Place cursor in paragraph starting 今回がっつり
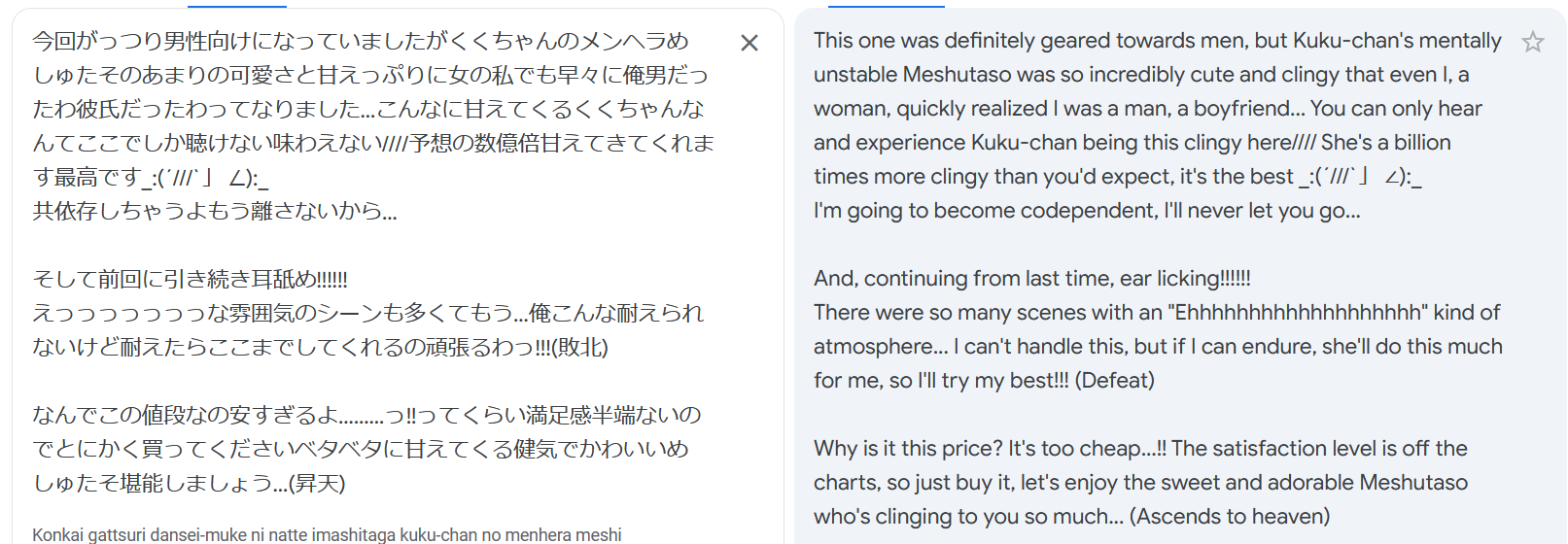 373,109
